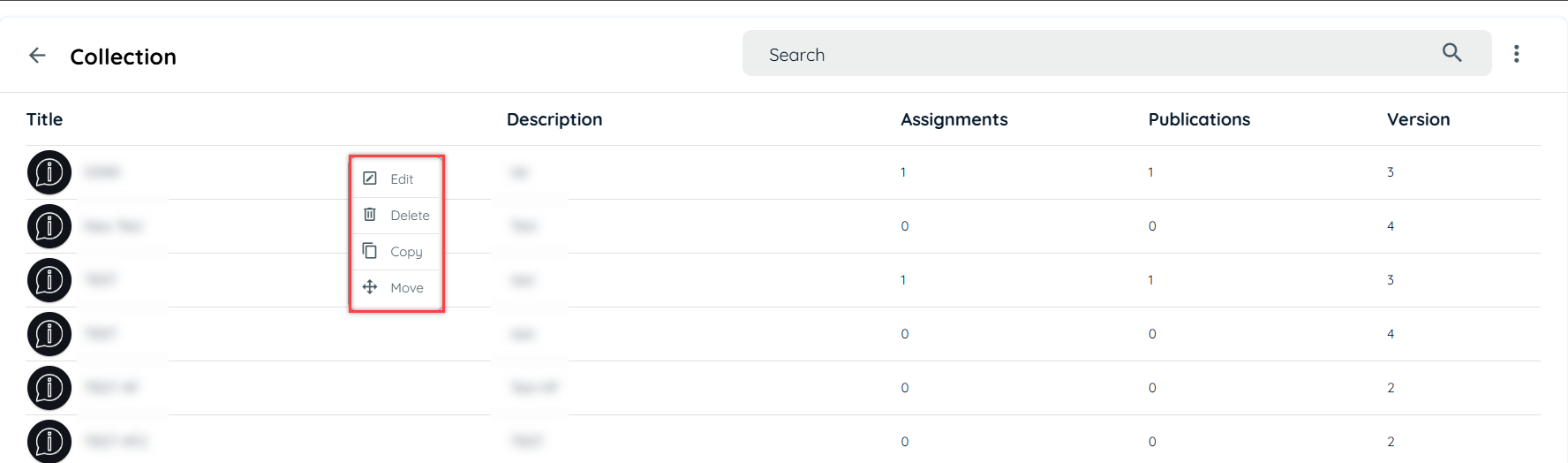The image size is (1568, 463).
Task: Focus the Search input field
Action: pyautogui.click(x=1095, y=54)
